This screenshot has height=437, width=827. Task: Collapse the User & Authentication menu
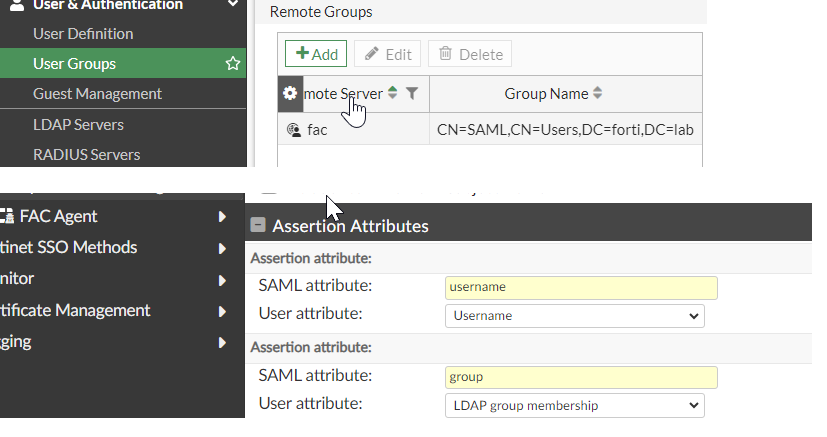[232, 6]
